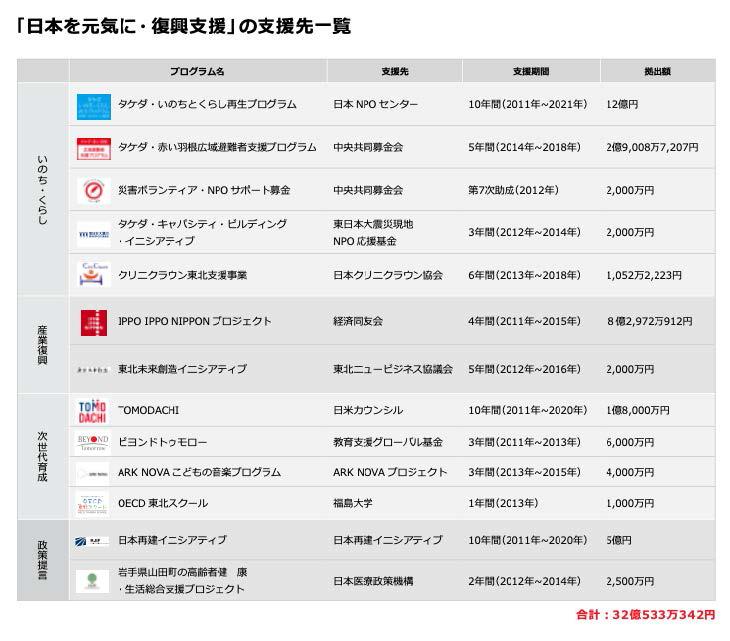This screenshot has width=730, height=641.
Task: Click IPPO IPPO NIPPON プロジェクト text
Action: coord(195,321)
